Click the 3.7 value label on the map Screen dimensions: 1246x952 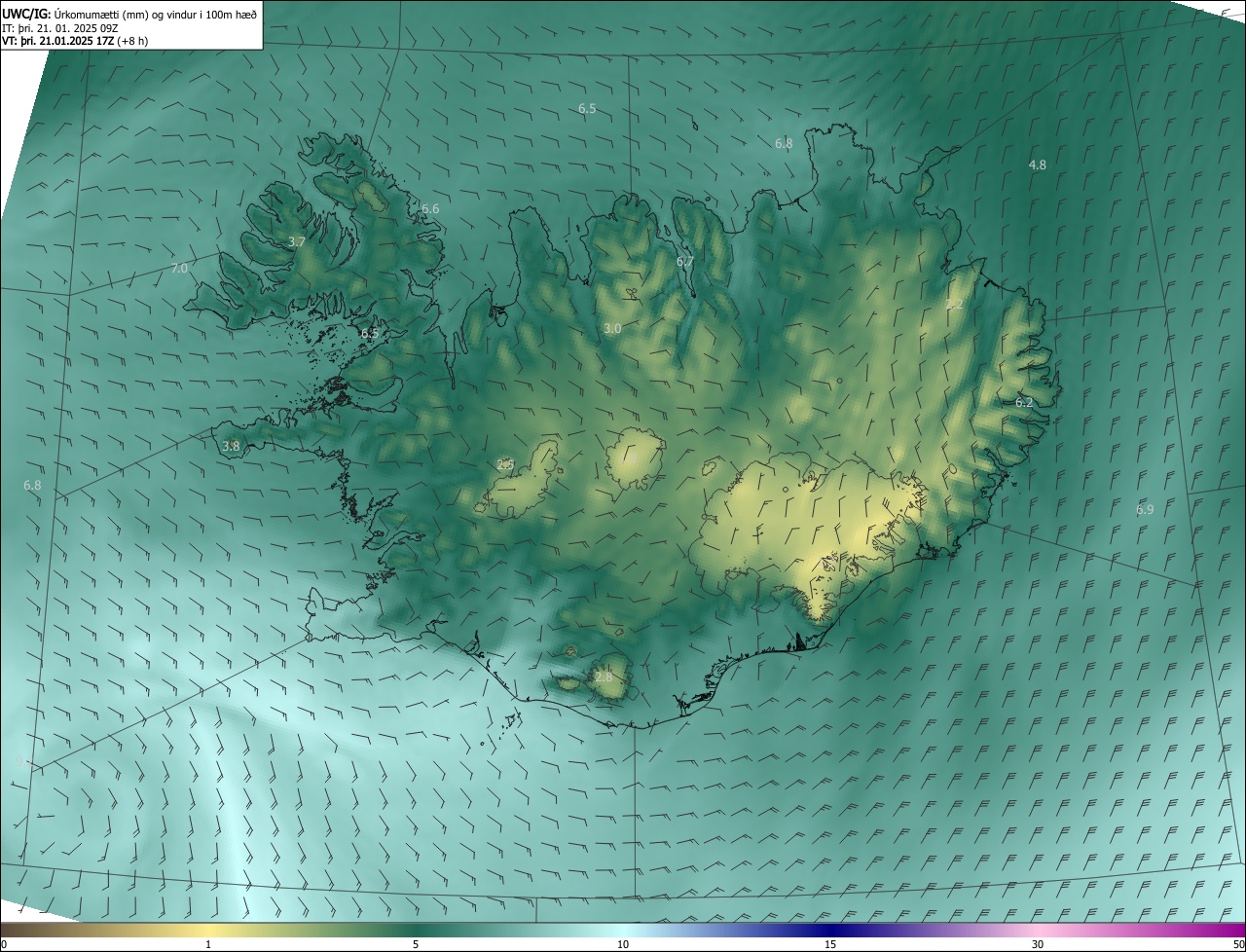click(x=297, y=241)
